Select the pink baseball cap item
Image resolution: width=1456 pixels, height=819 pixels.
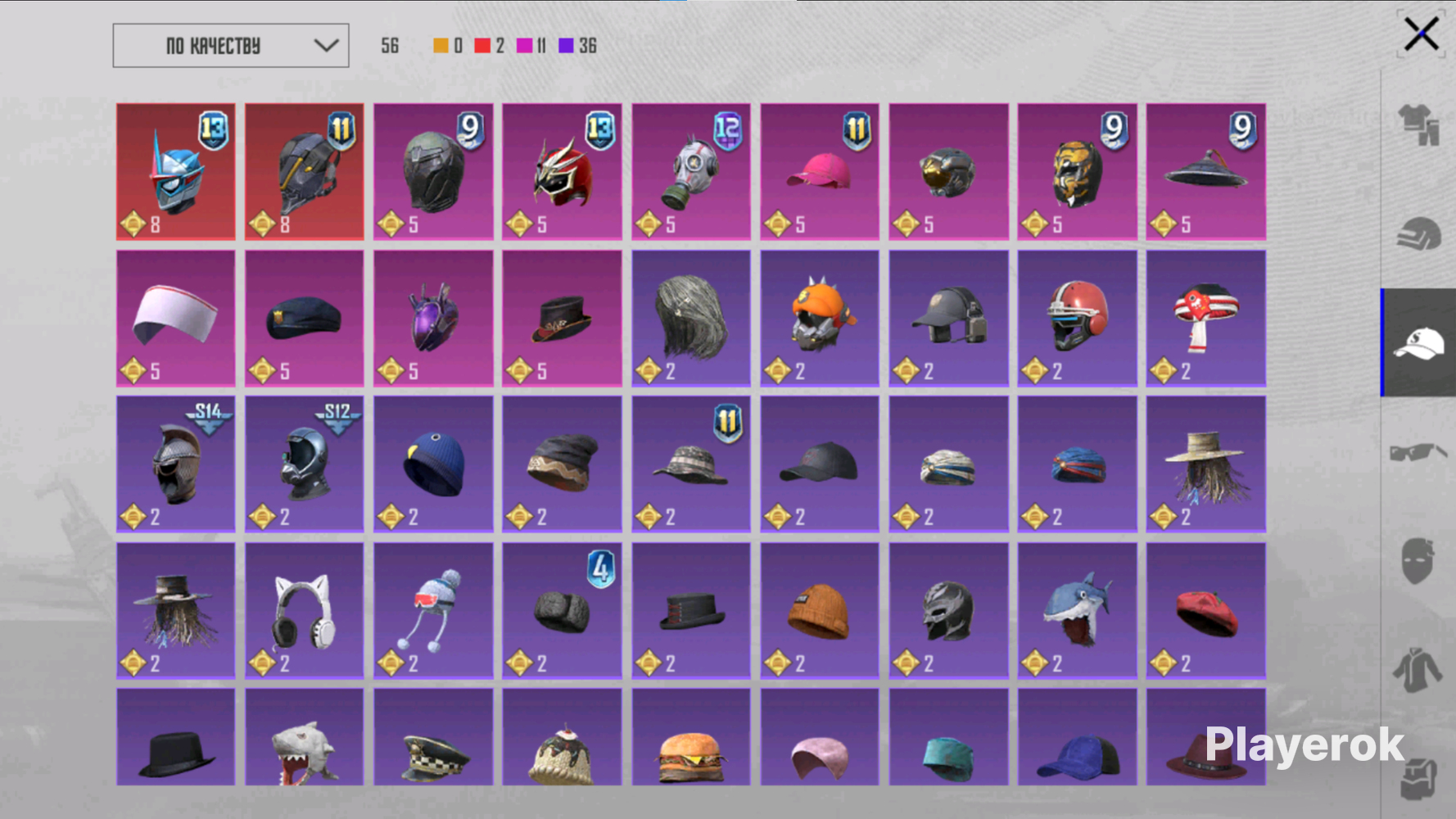point(819,172)
